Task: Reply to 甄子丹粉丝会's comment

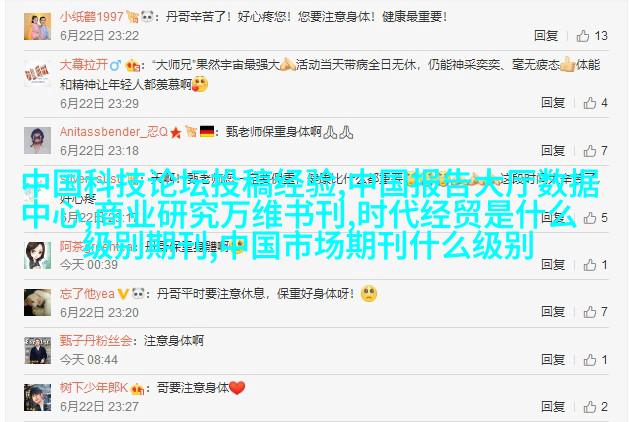Action: [553, 360]
